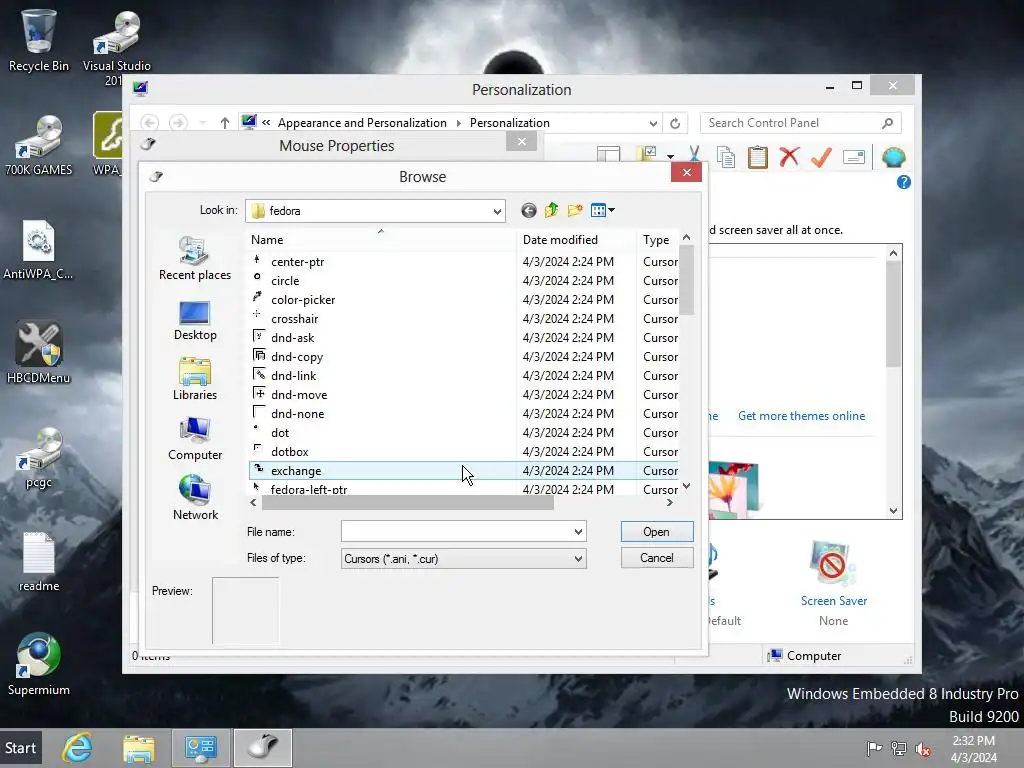Click the muted volume tray icon
The image size is (1024, 768).
pyautogui.click(x=923, y=748)
